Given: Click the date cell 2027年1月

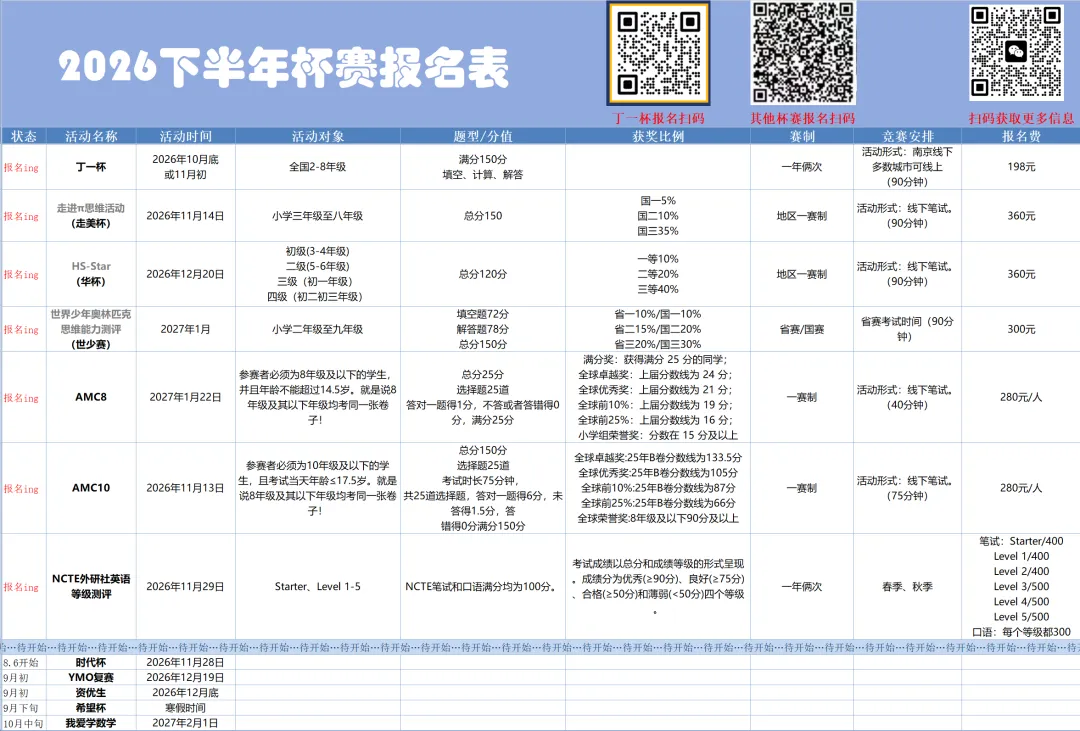Looking at the screenshot, I should (x=185, y=329).
